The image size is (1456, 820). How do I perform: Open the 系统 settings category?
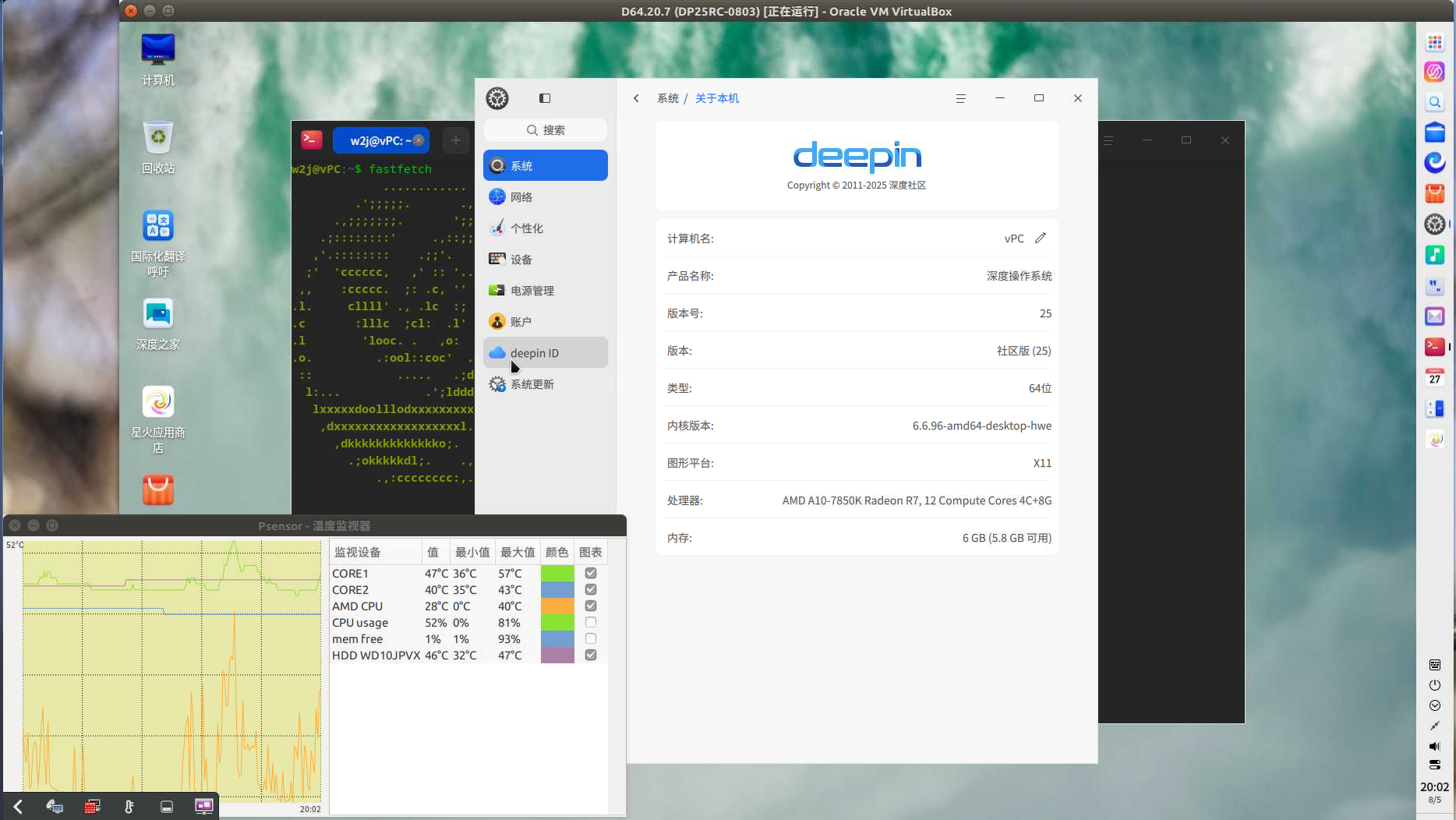click(x=545, y=165)
